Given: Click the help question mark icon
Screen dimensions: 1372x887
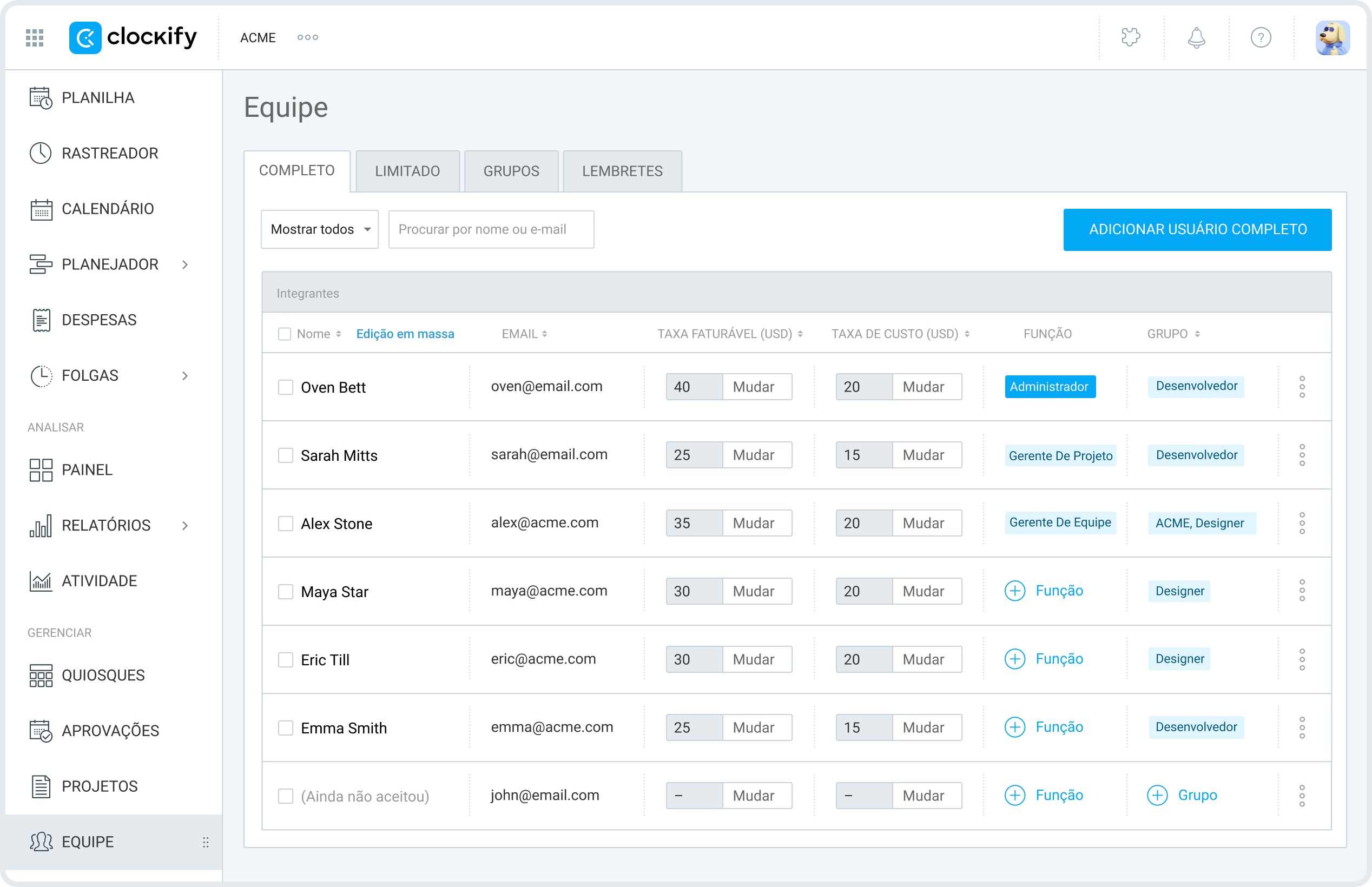Looking at the screenshot, I should [x=1261, y=37].
